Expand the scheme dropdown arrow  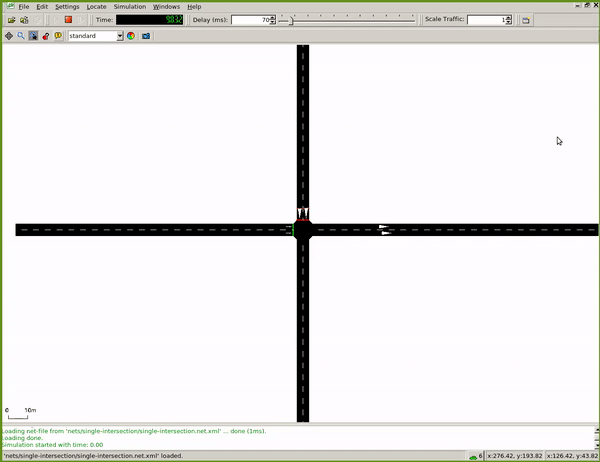pos(120,36)
